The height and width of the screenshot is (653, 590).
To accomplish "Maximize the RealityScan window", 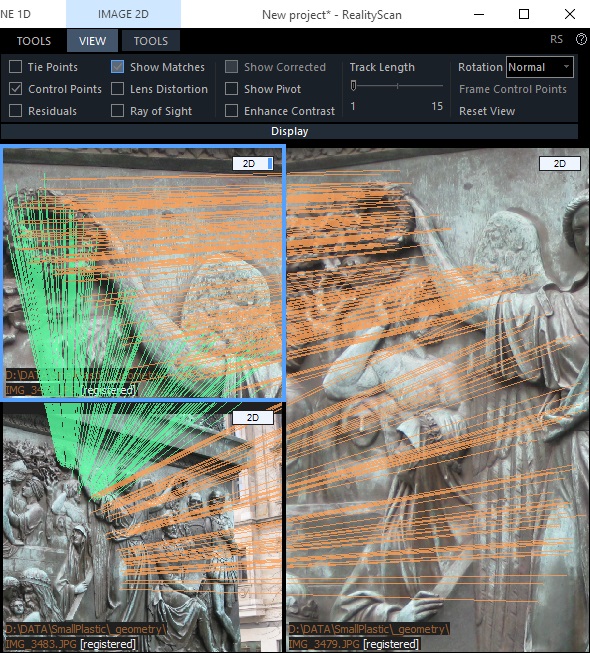I will tap(524, 14).
